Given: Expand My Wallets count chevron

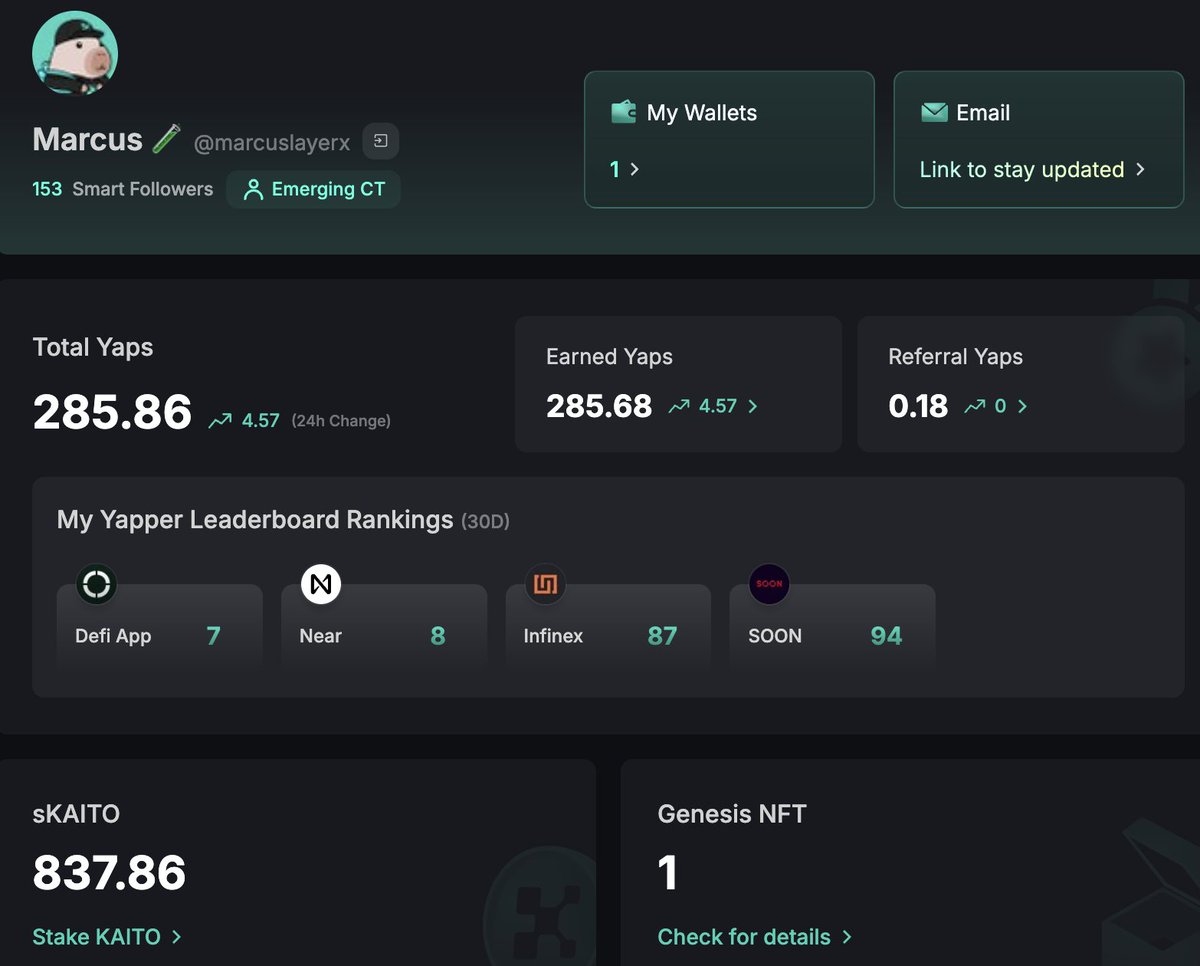Looking at the screenshot, I should point(634,169).
